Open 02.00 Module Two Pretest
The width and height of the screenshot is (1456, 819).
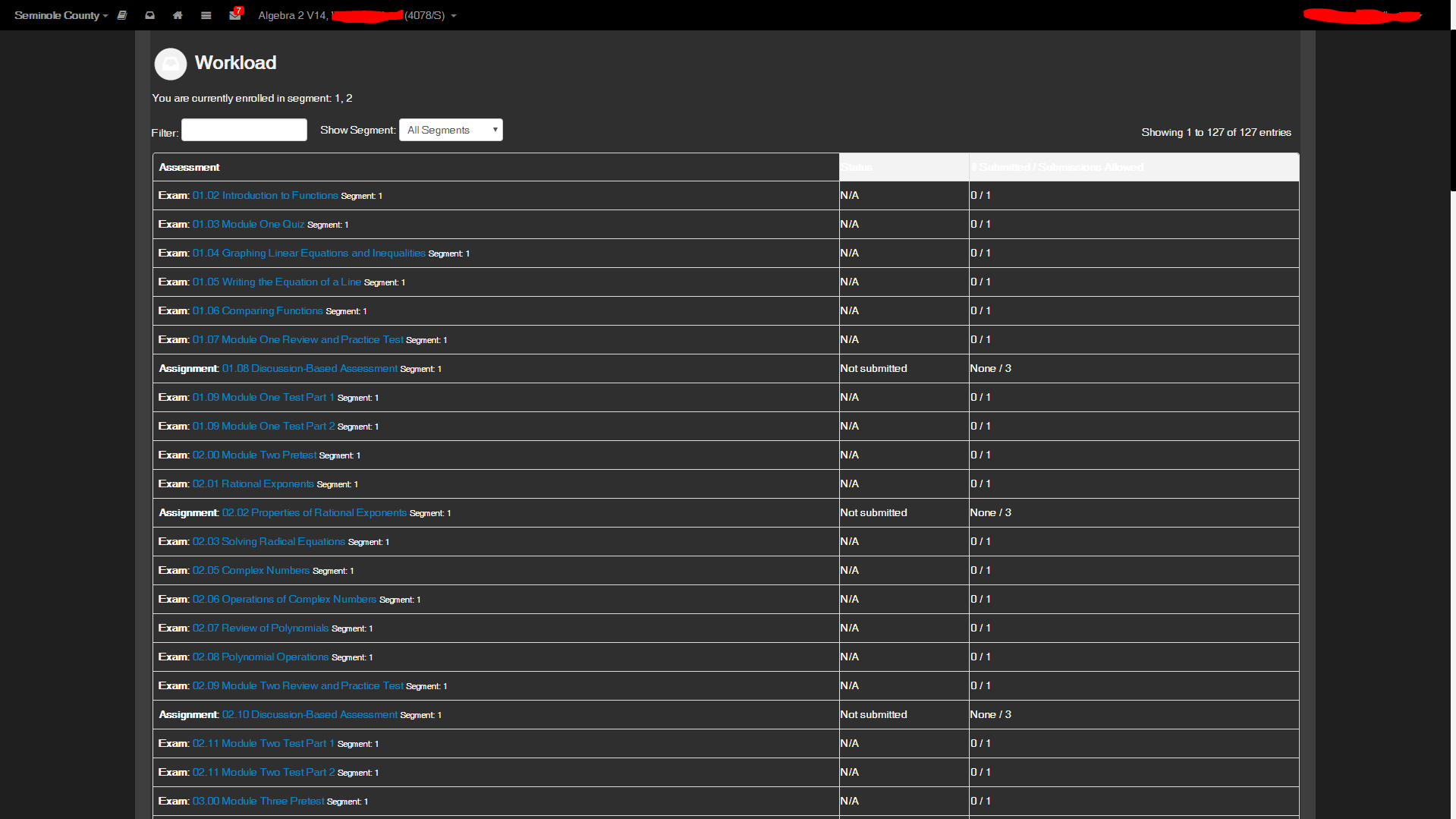point(254,455)
